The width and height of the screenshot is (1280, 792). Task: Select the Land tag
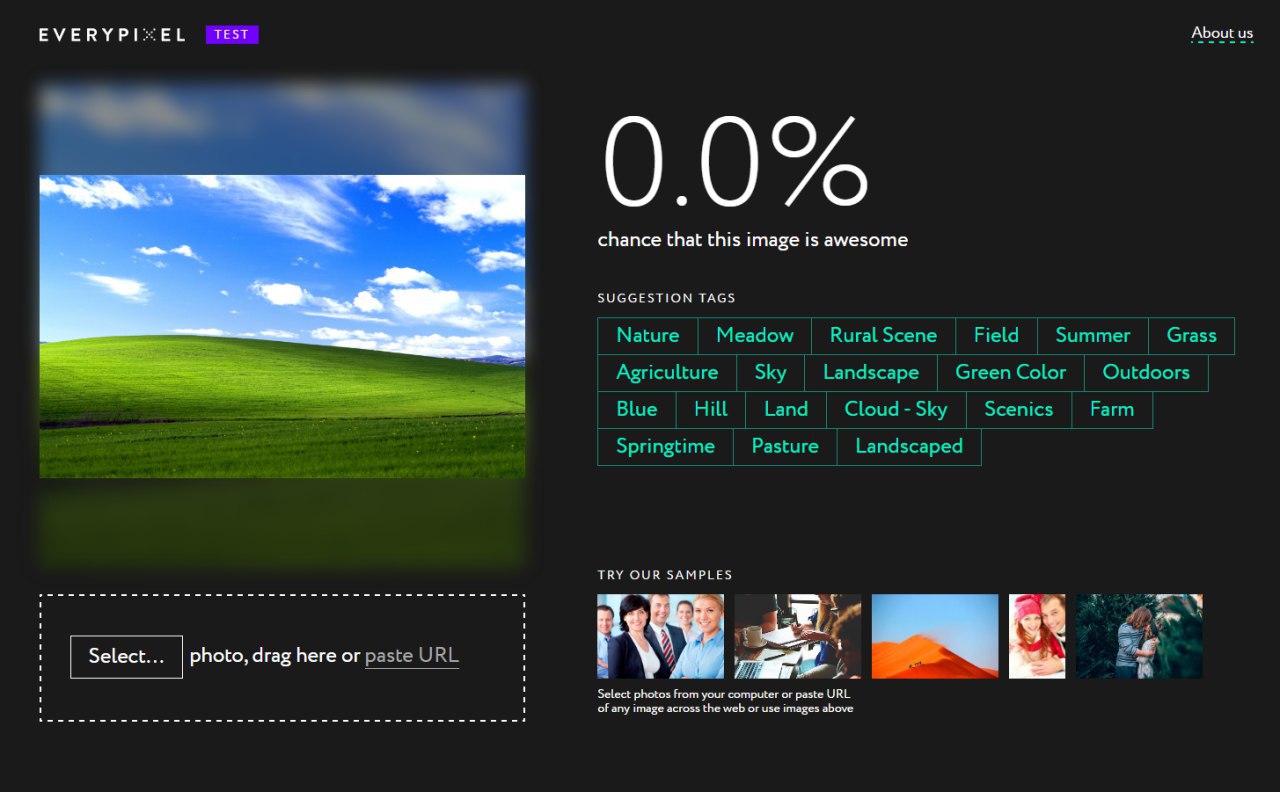(786, 410)
